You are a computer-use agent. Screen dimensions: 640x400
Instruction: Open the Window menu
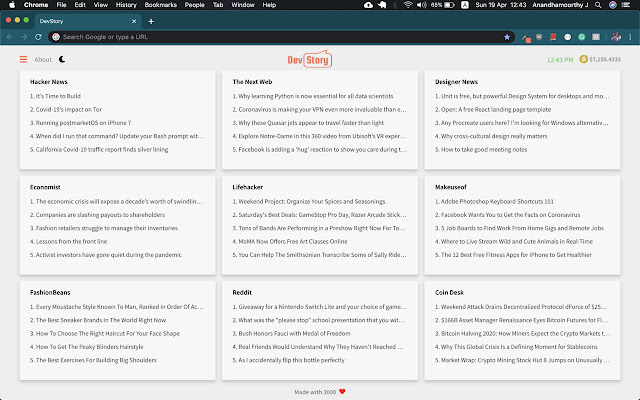[x=243, y=5]
